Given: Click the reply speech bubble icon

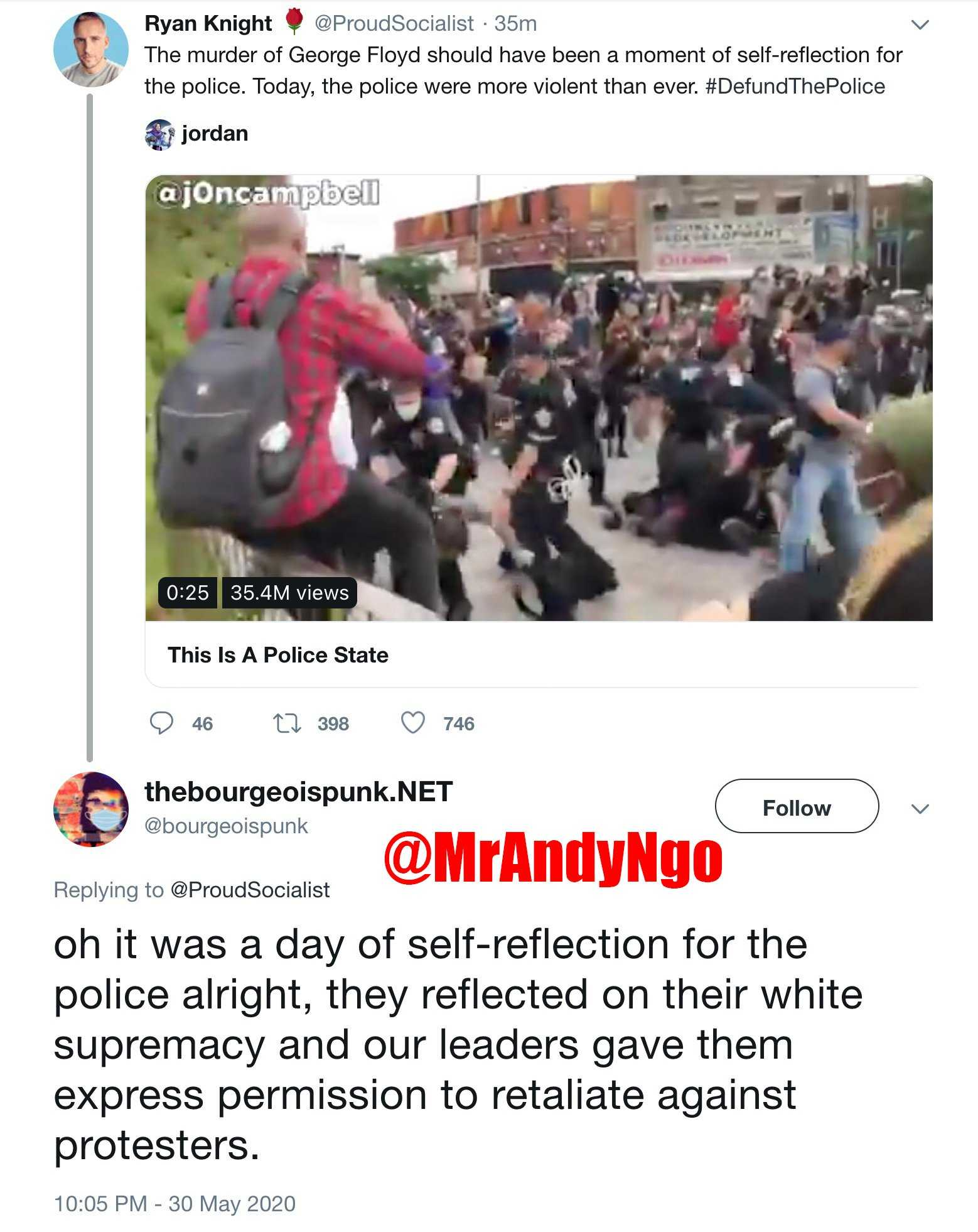Looking at the screenshot, I should click(x=161, y=723).
